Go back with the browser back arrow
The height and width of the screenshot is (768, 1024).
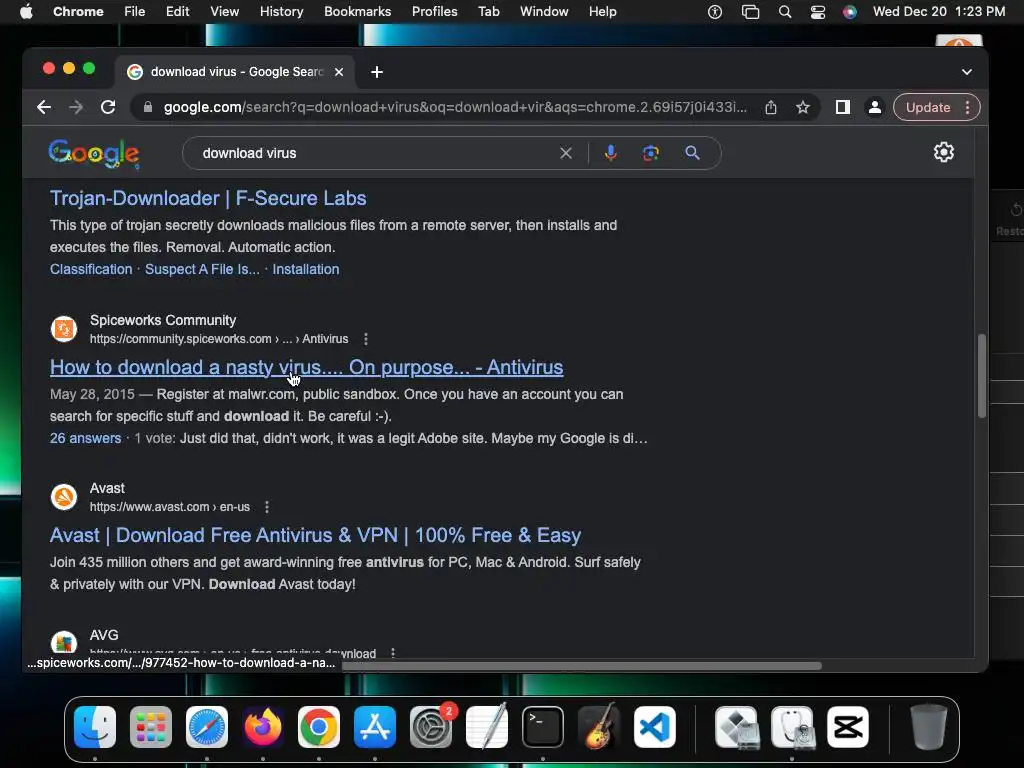tap(44, 107)
